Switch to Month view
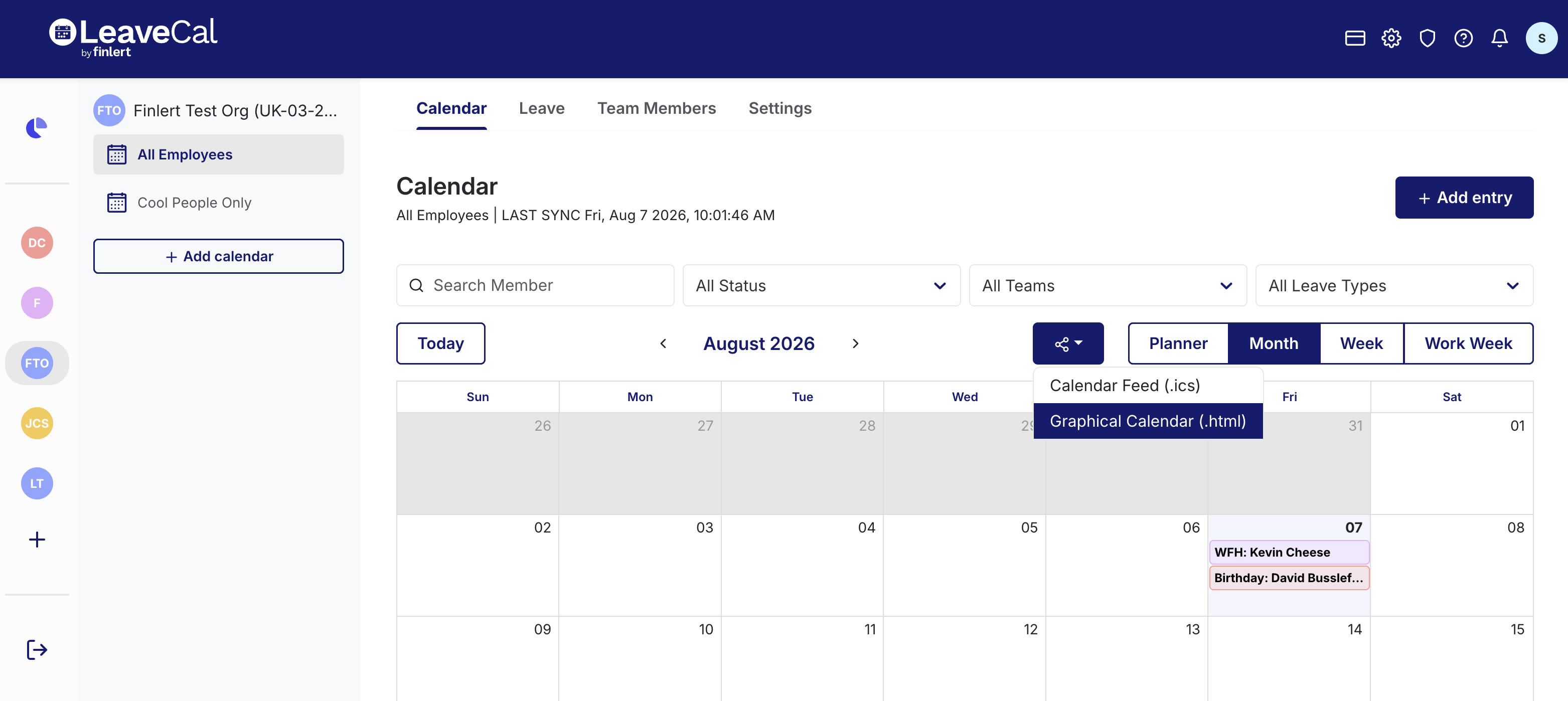The image size is (1568, 701). pyautogui.click(x=1274, y=344)
